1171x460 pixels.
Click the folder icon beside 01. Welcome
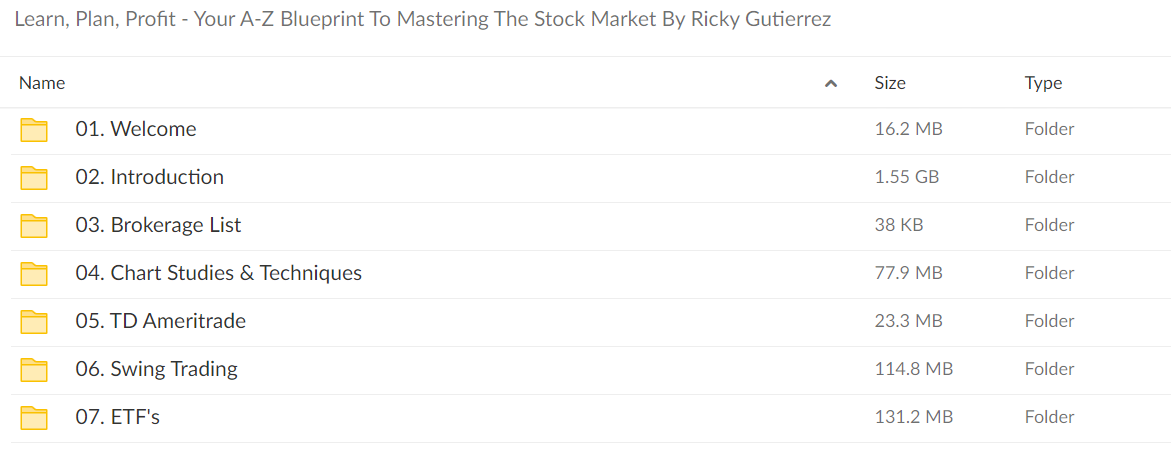tap(34, 130)
